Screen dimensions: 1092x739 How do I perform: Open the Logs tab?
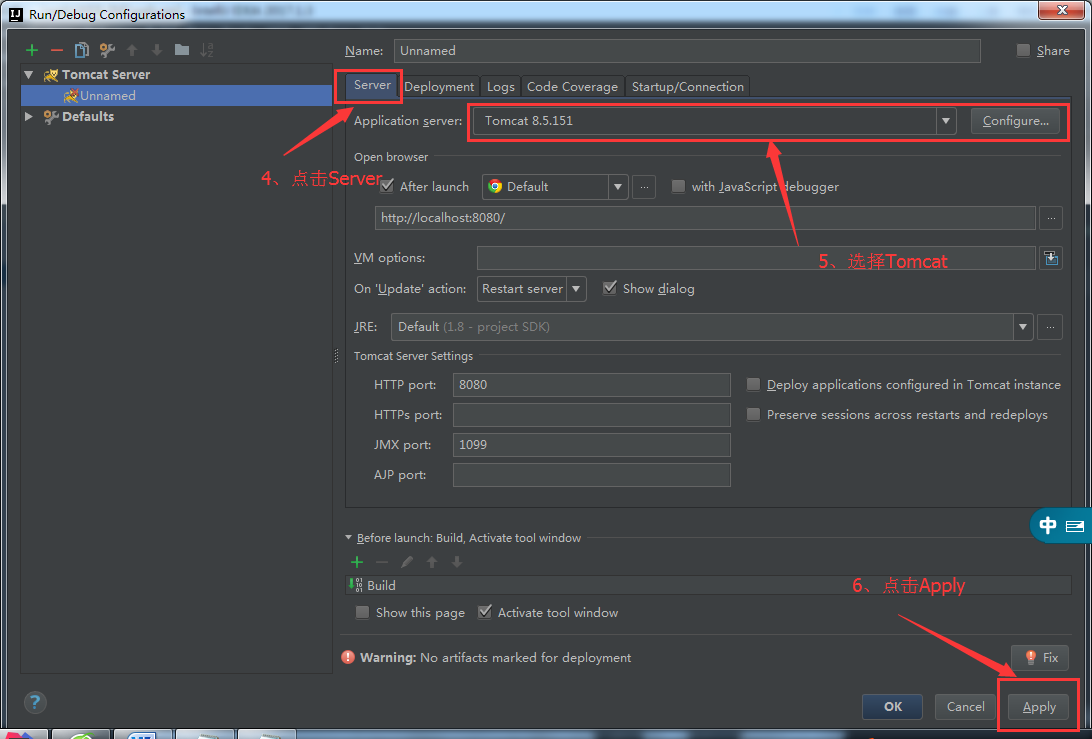pos(501,86)
